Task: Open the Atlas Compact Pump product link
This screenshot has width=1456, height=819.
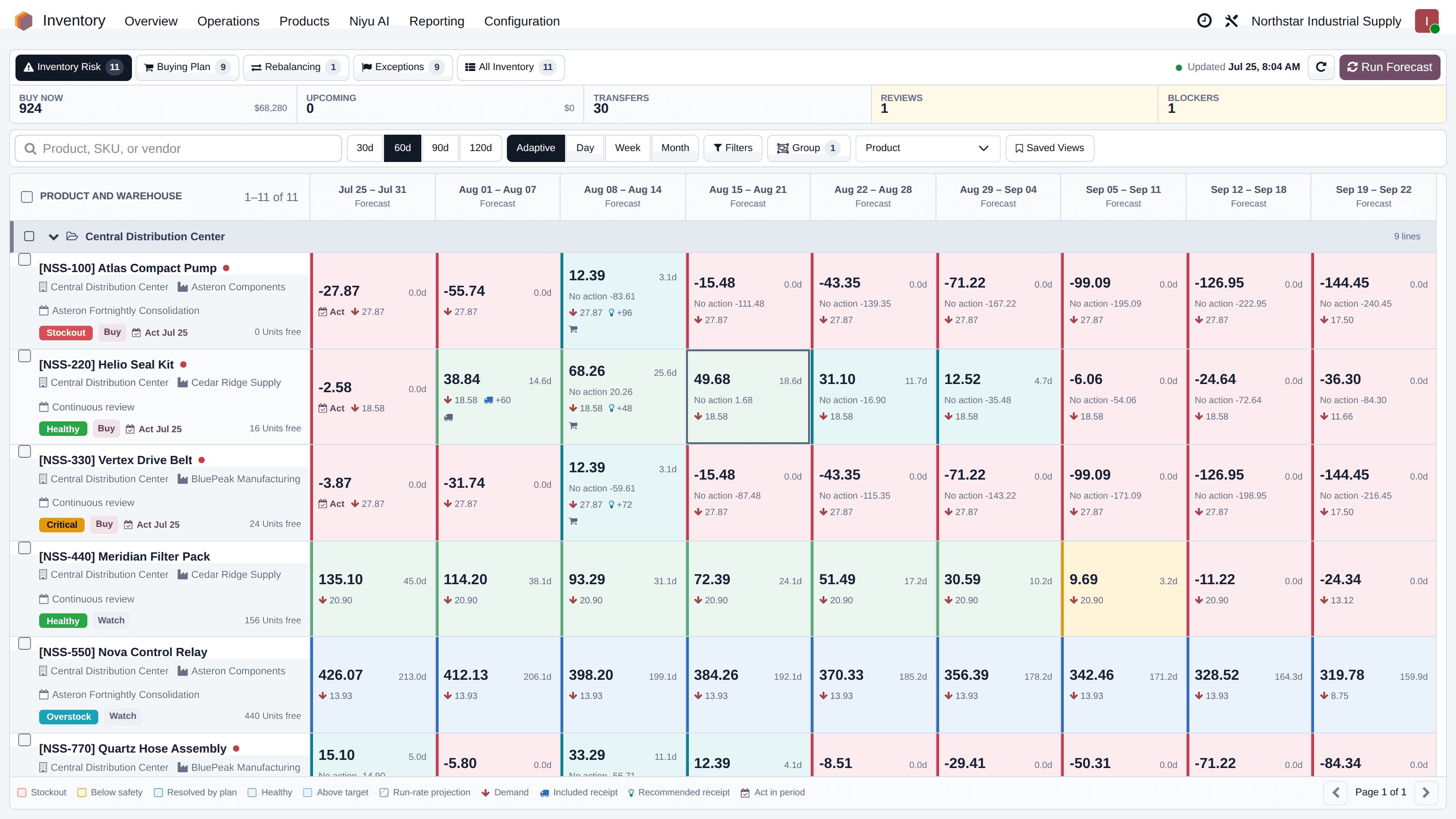Action: coord(128,268)
